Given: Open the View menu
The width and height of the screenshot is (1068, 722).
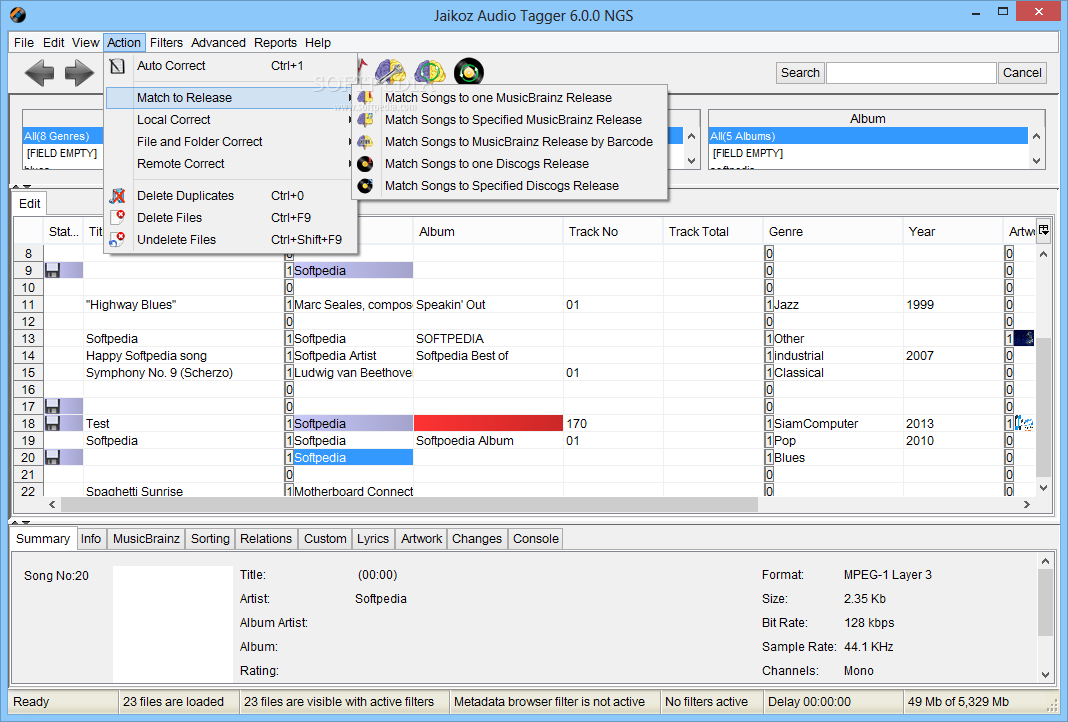Looking at the screenshot, I should coord(86,42).
